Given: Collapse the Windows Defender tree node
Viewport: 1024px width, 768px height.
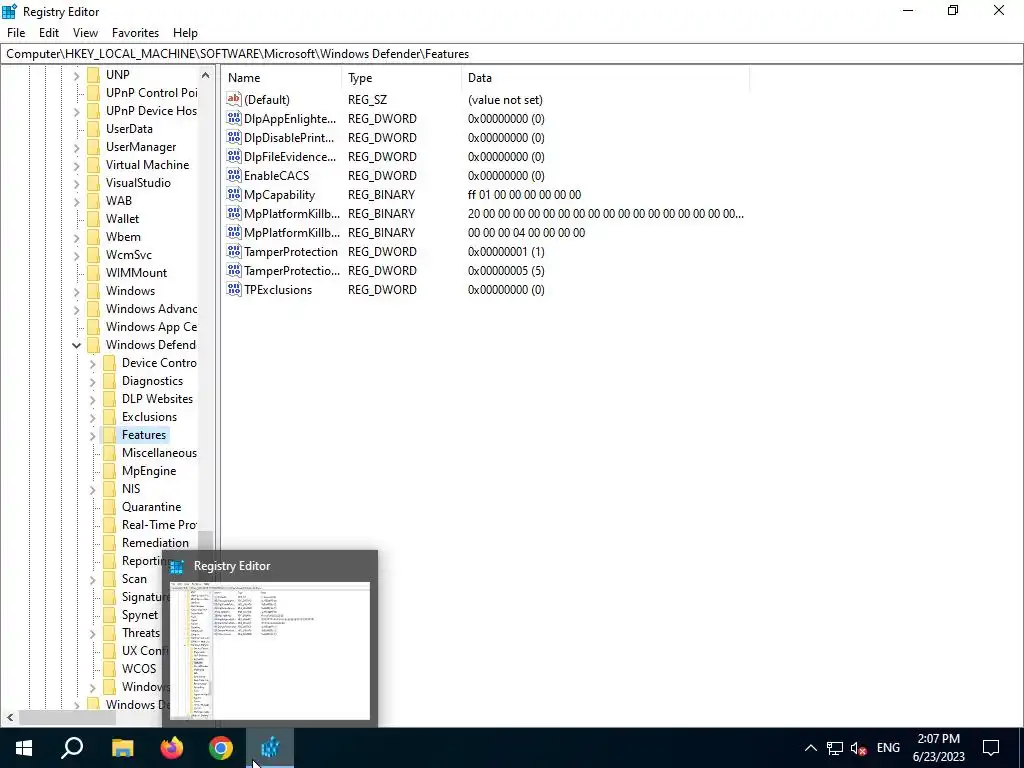Looking at the screenshot, I should click(x=76, y=345).
